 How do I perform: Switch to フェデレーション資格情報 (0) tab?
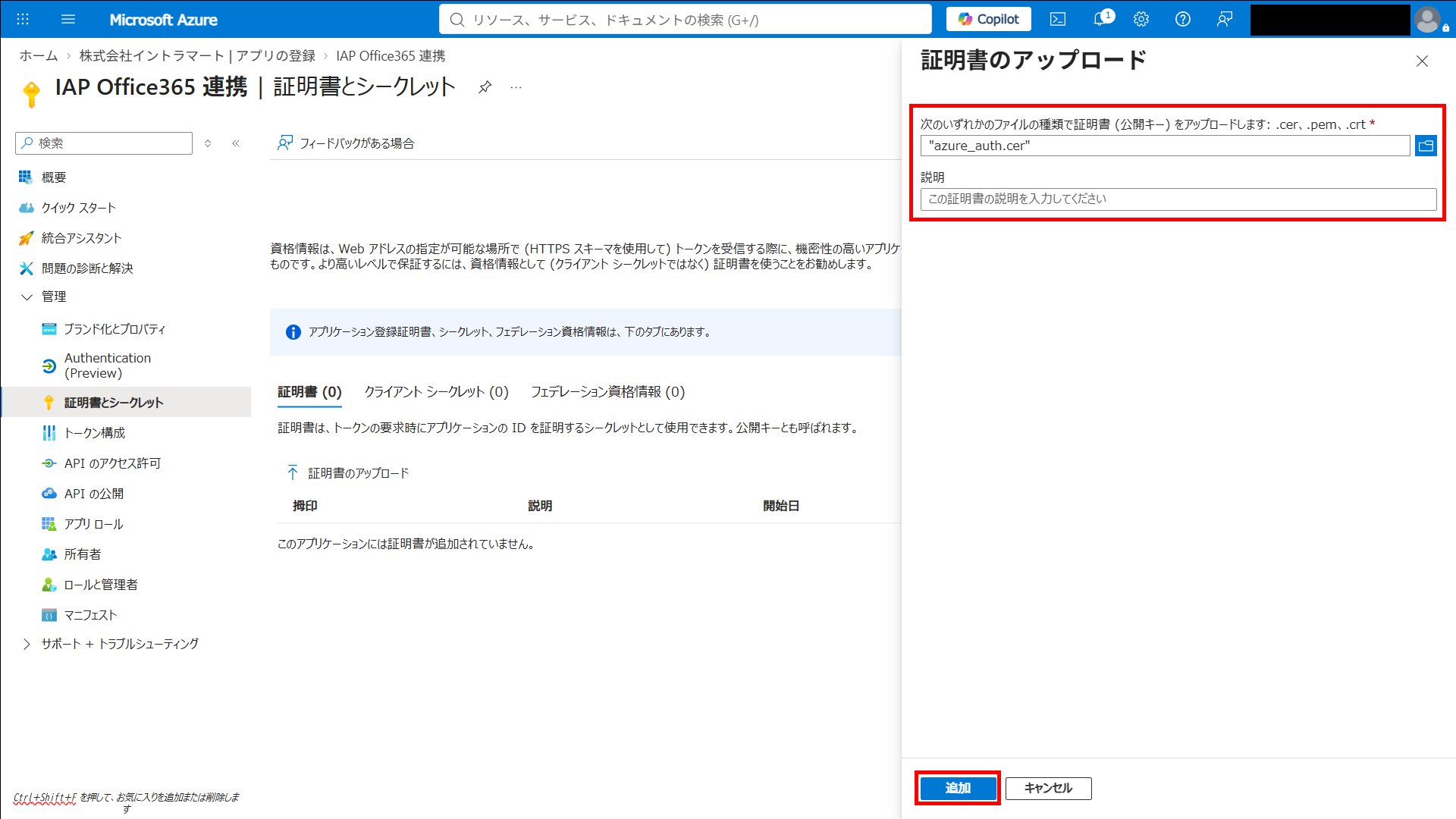[x=607, y=392]
